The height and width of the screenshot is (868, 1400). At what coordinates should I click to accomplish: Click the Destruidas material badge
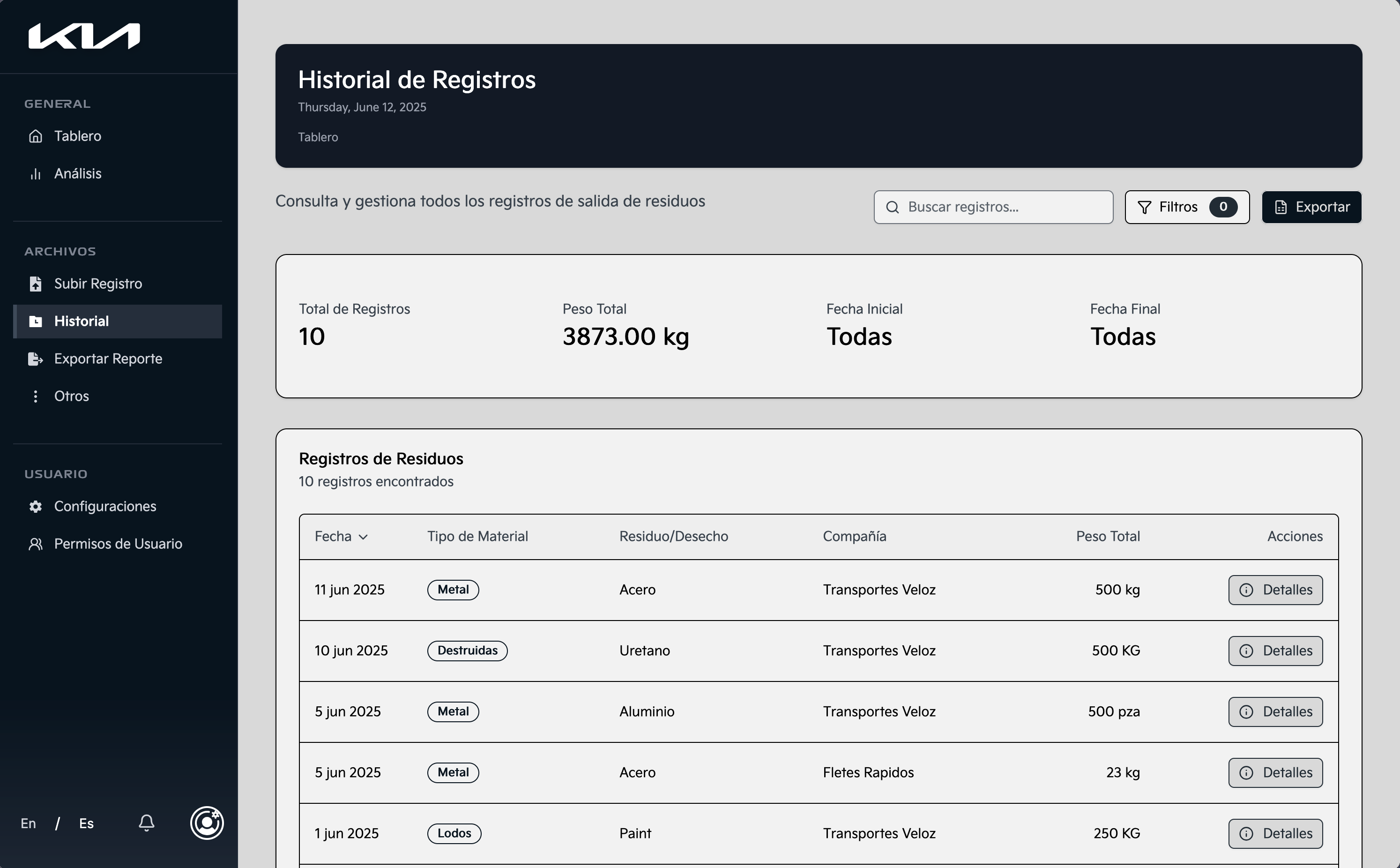[x=467, y=651]
